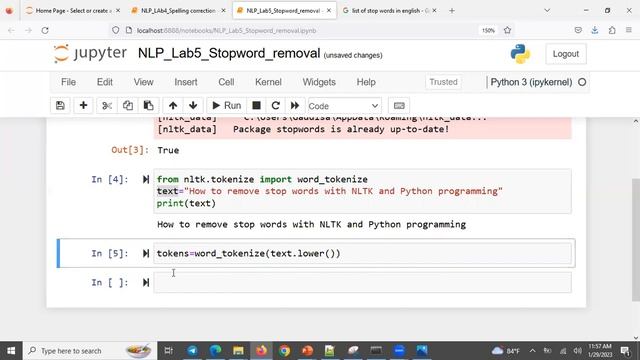The height and width of the screenshot is (360, 640).
Task: Rename the notebook title NLP_Lab5_Stopword_removal
Action: pos(229,53)
